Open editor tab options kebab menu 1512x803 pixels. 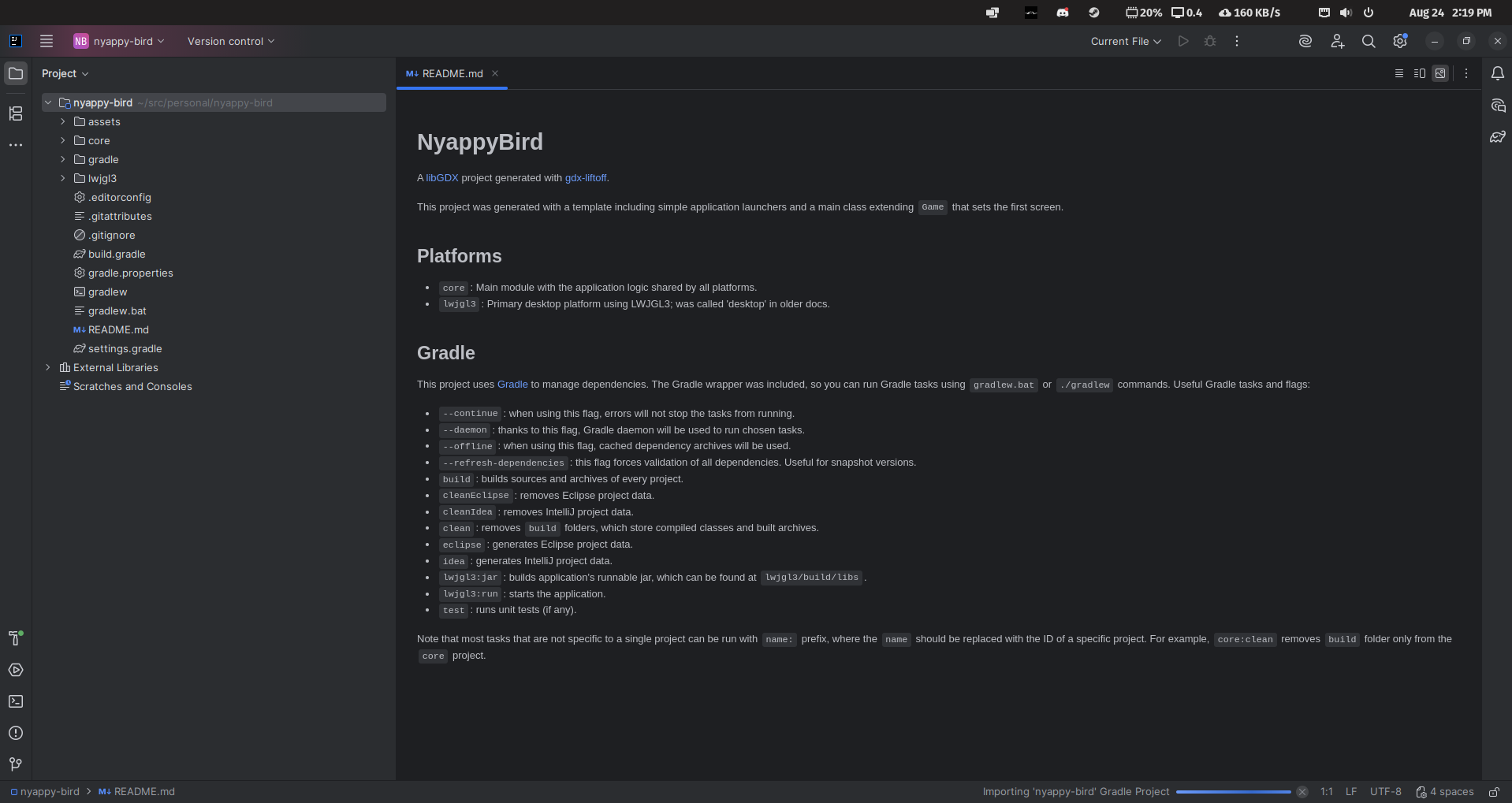tap(1466, 73)
